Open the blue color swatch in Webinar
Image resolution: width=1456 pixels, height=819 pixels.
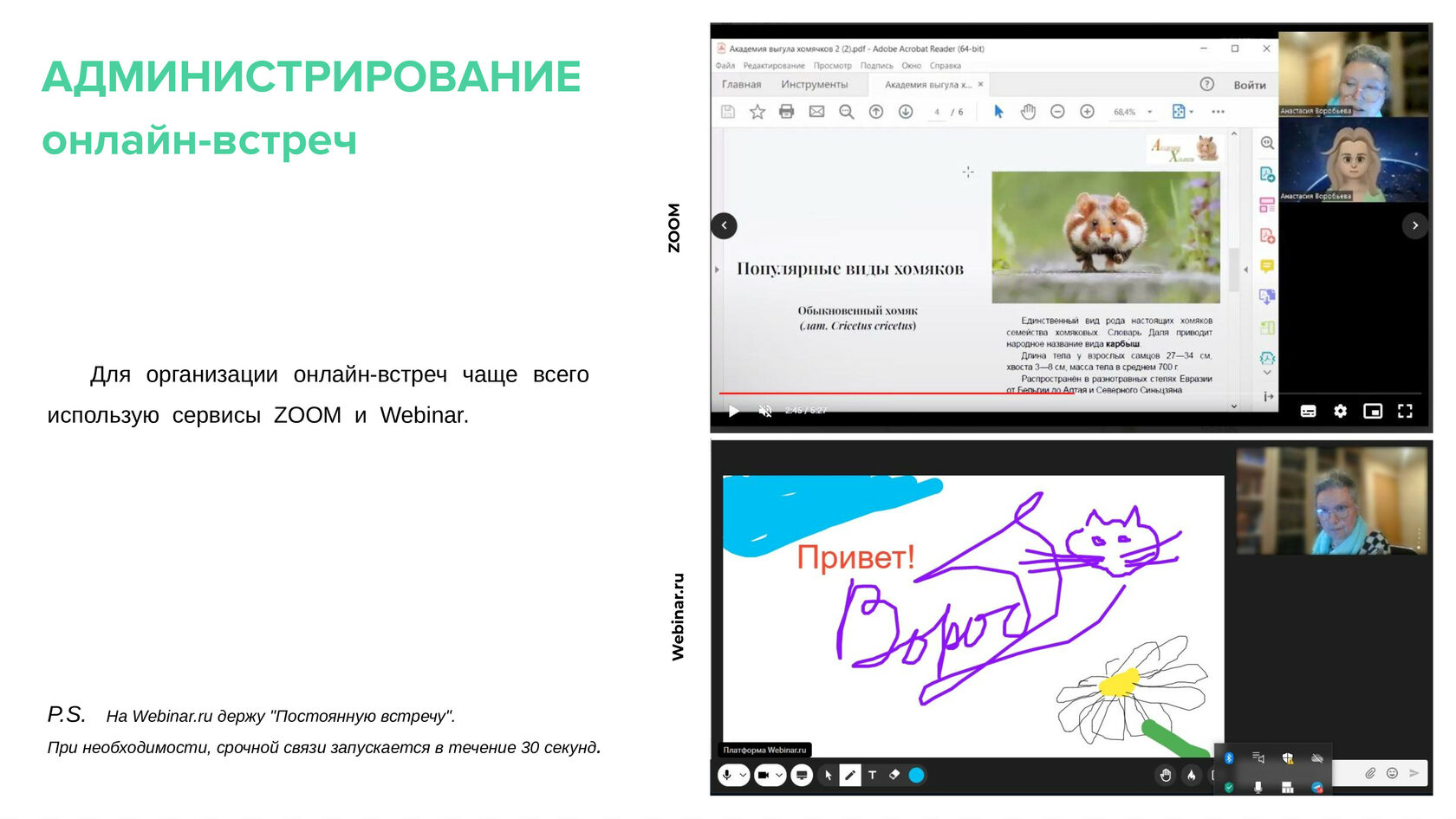(x=916, y=775)
